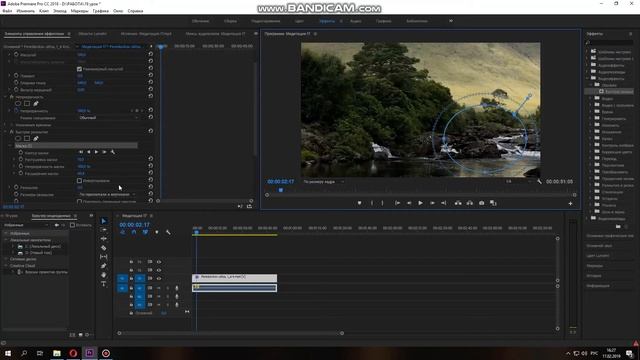This screenshot has height=360, width=640.
Task: Step back one frame in Program monitor
Action: [x=409, y=203]
